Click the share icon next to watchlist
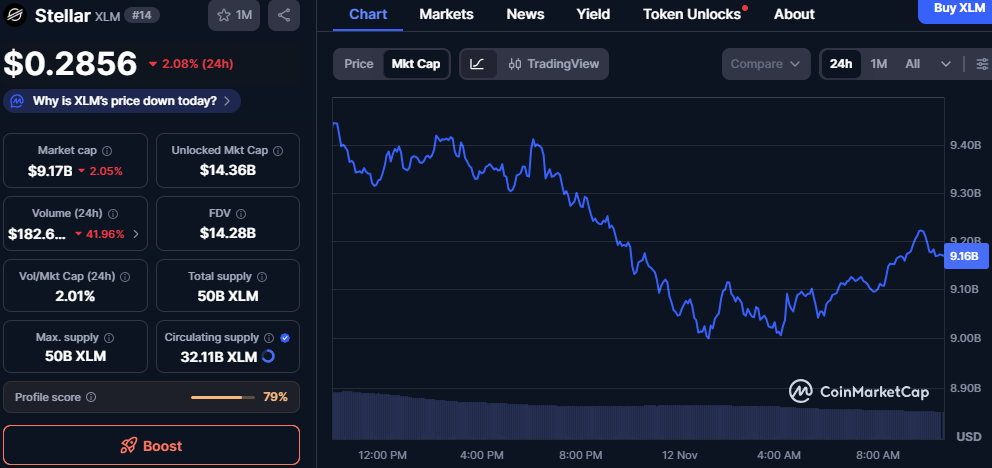 point(284,15)
